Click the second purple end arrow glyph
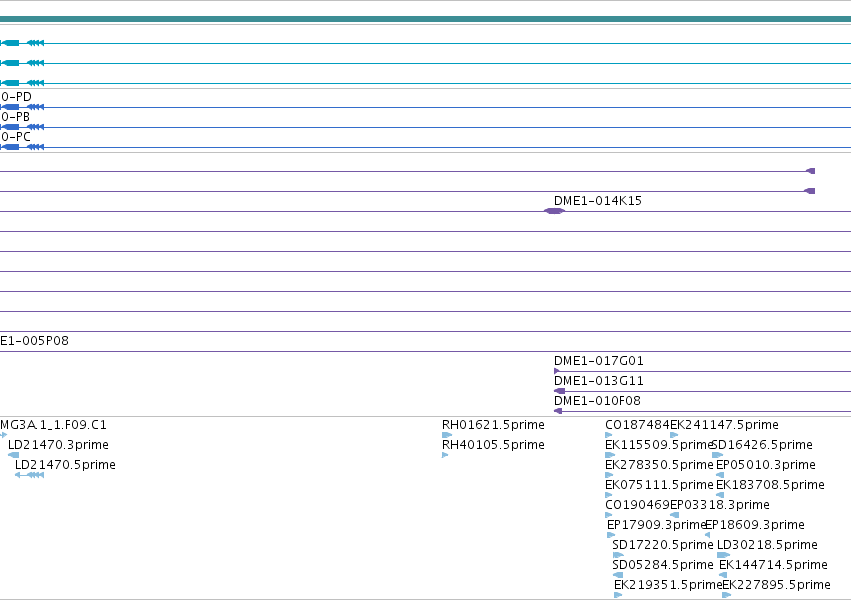 (x=809, y=191)
